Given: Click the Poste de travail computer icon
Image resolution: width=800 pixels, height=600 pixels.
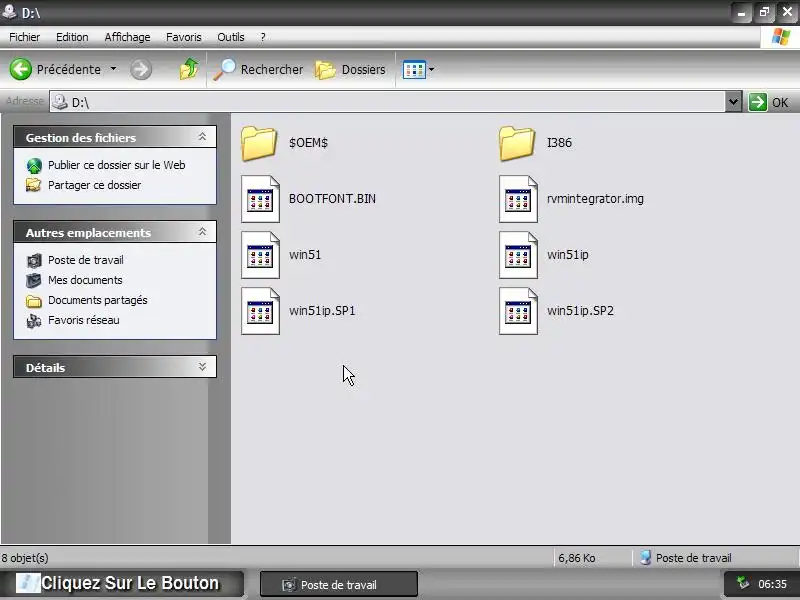Looking at the screenshot, I should click(34, 260).
